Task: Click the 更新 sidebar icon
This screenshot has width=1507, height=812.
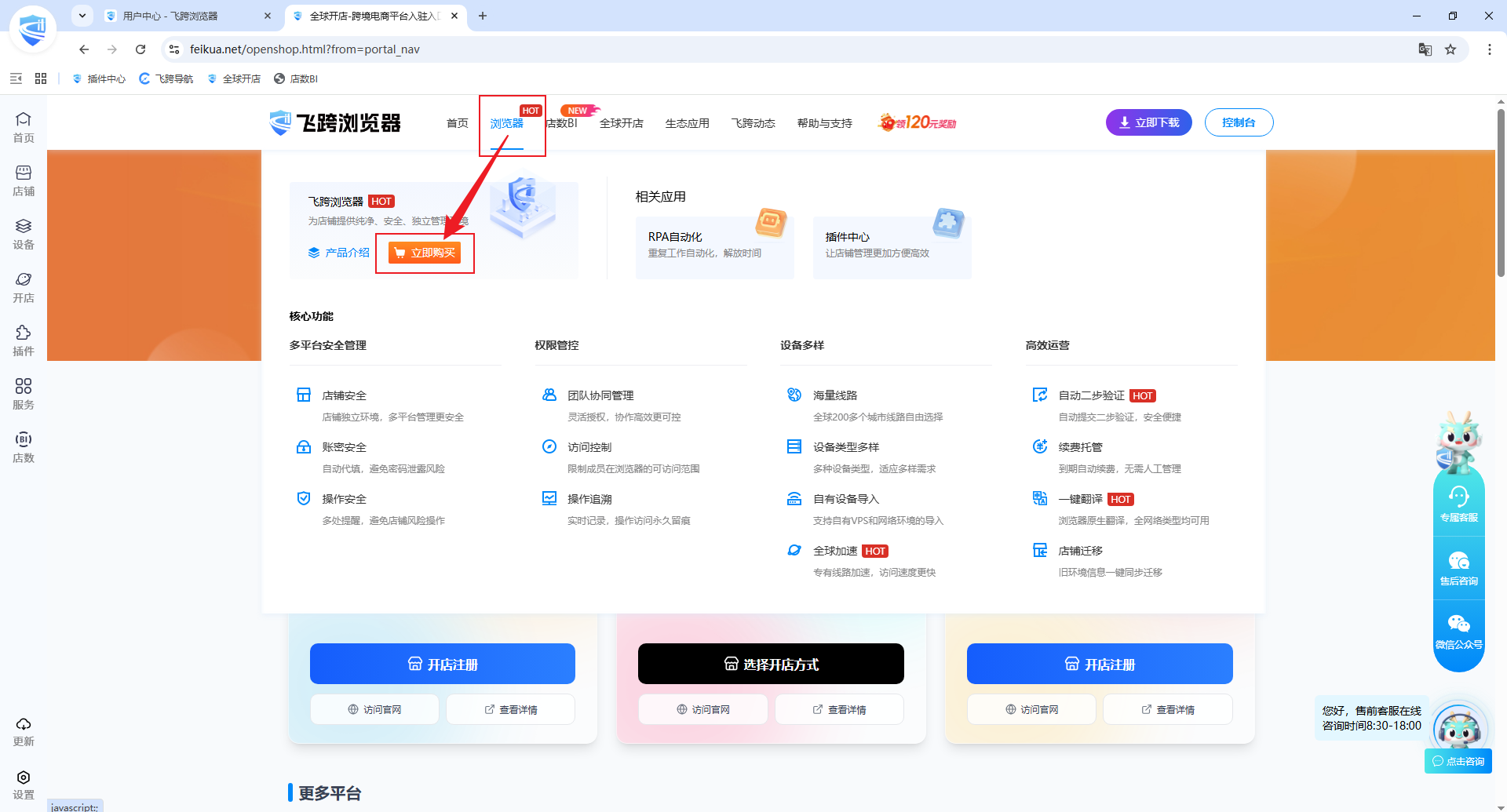Action: (24, 731)
